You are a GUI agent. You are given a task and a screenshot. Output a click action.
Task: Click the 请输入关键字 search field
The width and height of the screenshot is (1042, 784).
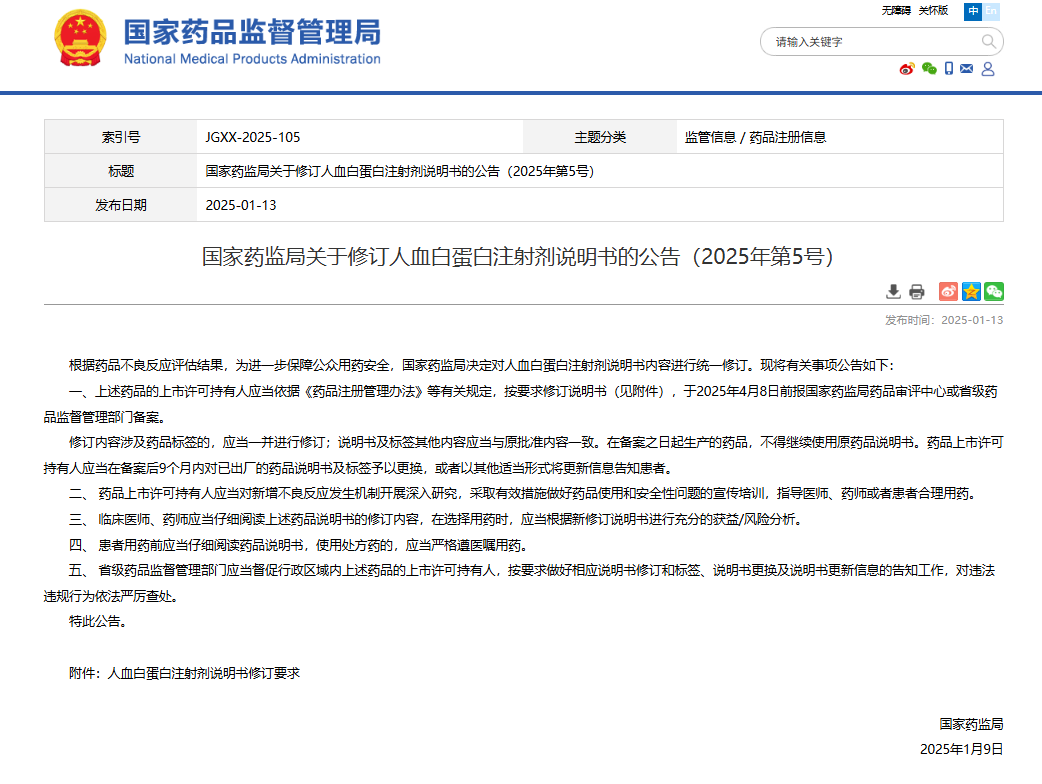click(870, 42)
